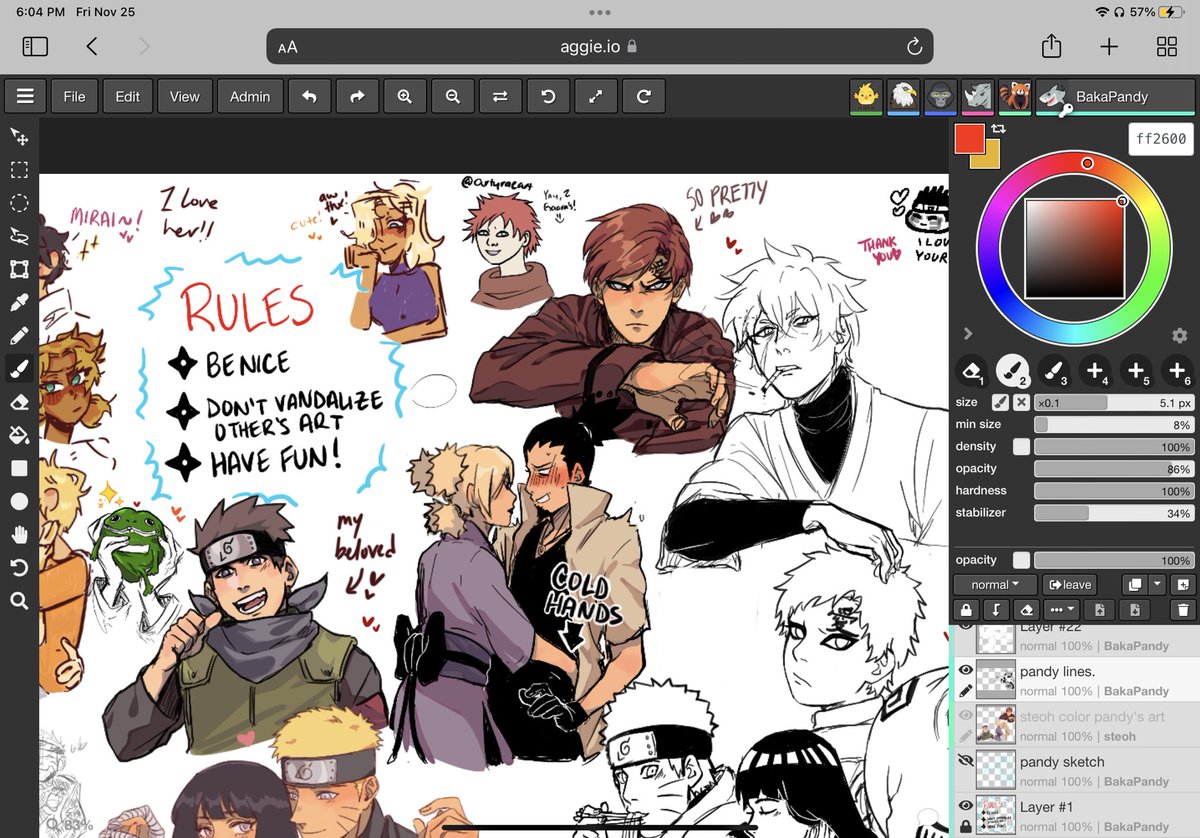Select the Eraser tool in left toolbar

[19, 402]
